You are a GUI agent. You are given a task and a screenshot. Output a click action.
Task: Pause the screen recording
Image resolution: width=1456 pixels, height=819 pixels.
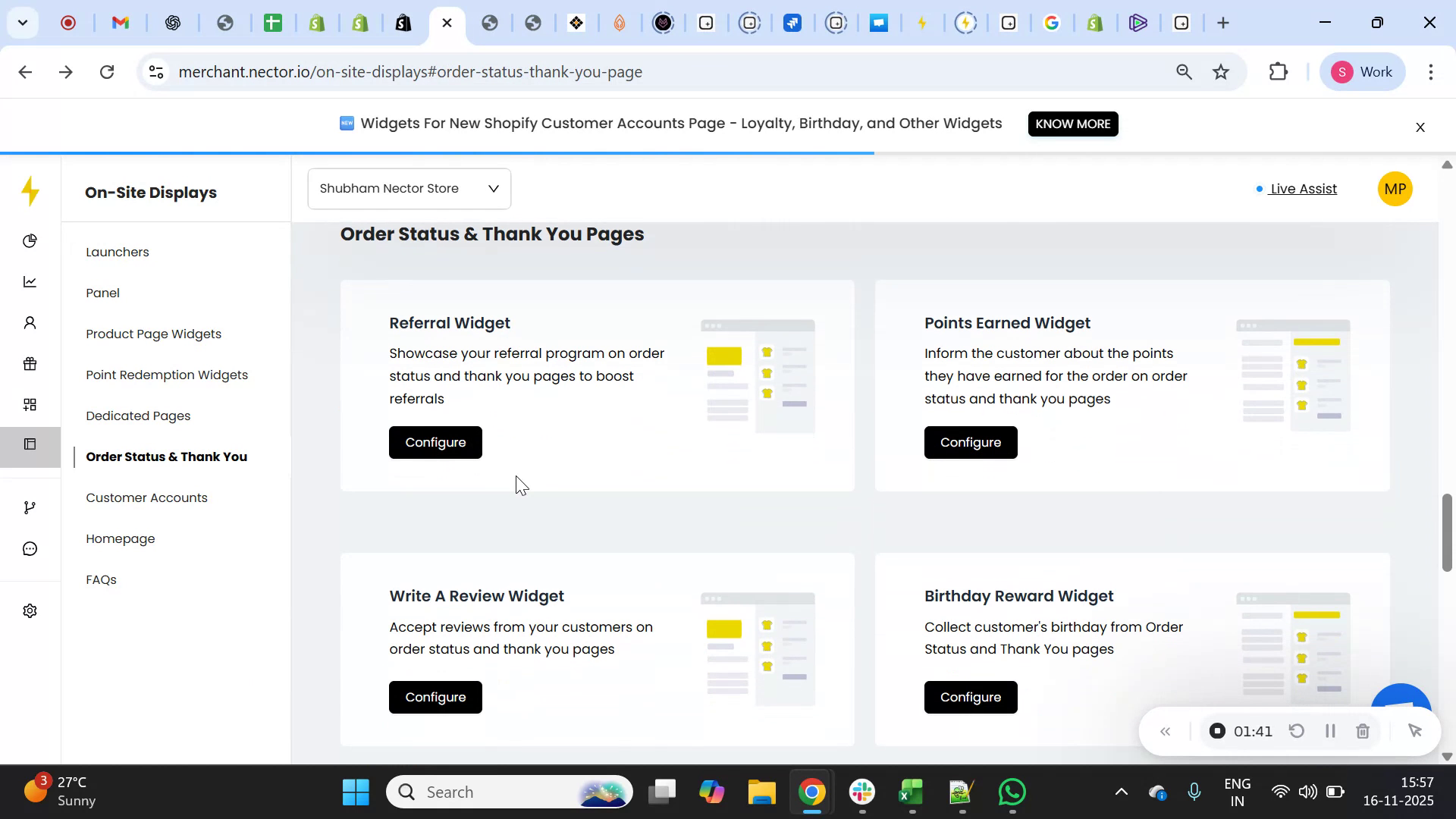point(1329,732)
